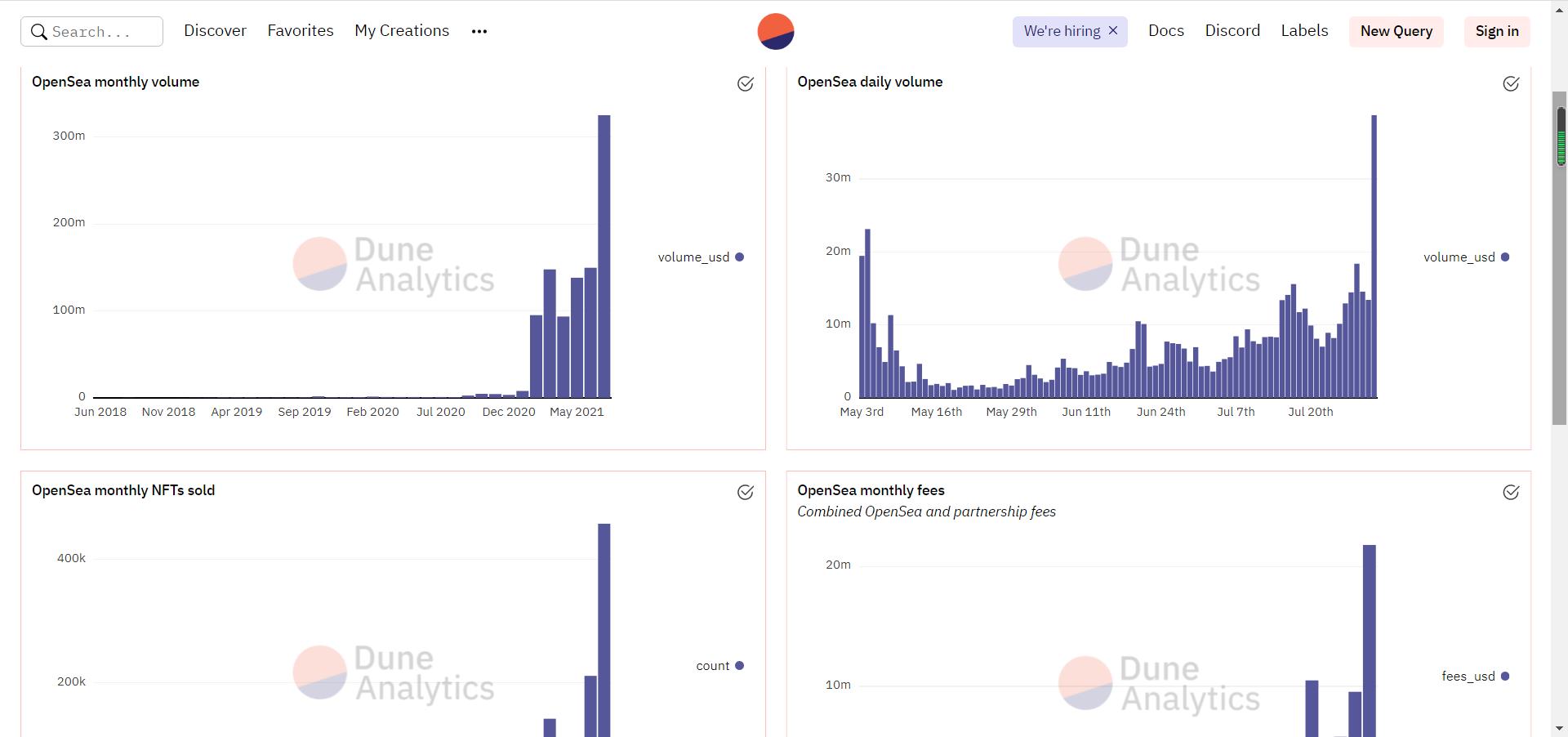Click the We're hiring link
1568x737 pixels.
click(x=1062, y=32)
